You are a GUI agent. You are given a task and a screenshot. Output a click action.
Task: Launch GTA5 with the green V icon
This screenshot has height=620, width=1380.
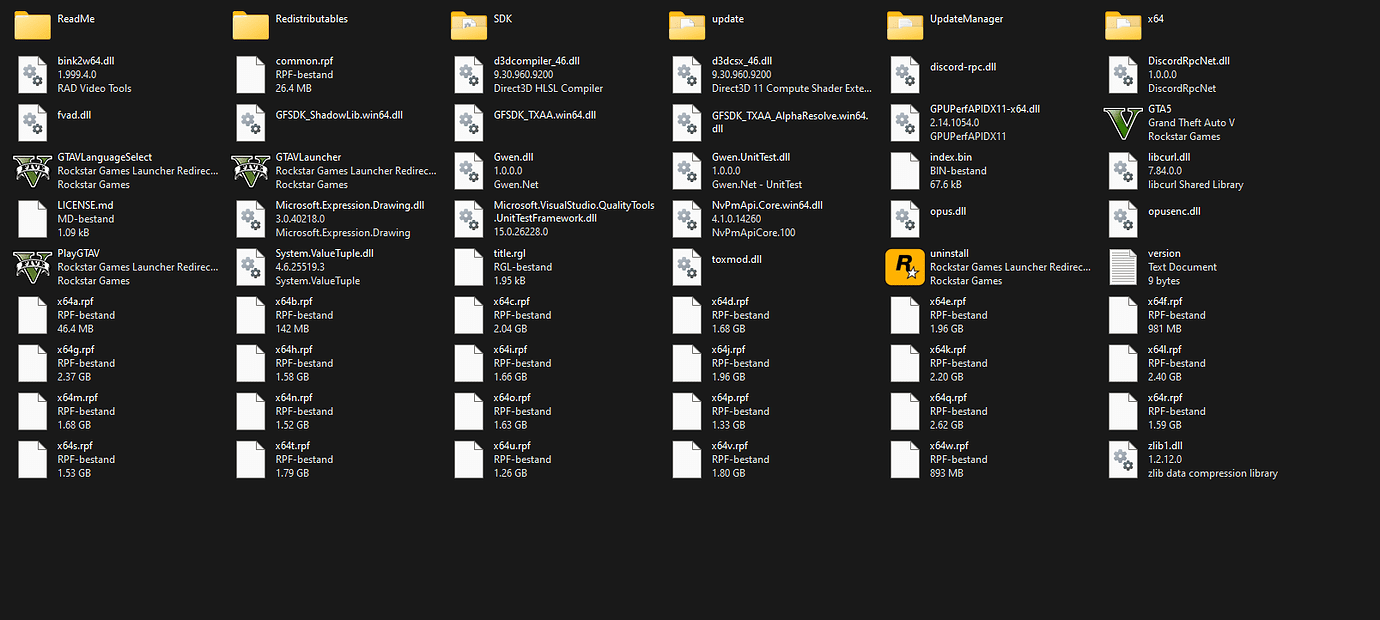(x=1122, y=122)
